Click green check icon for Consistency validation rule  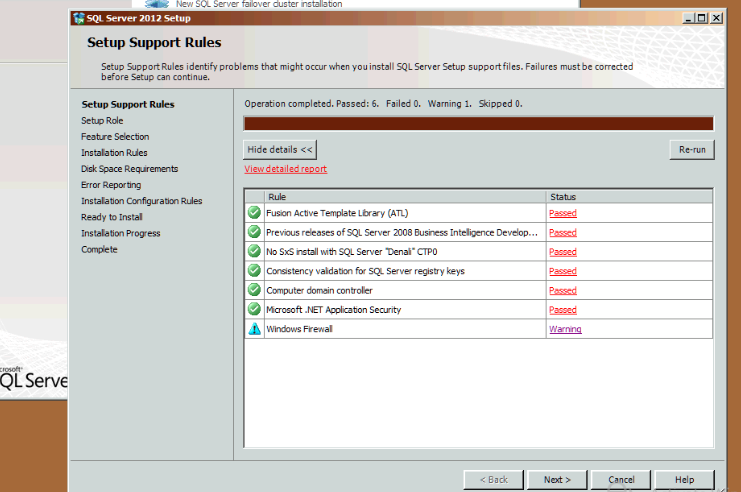[254, 271]
